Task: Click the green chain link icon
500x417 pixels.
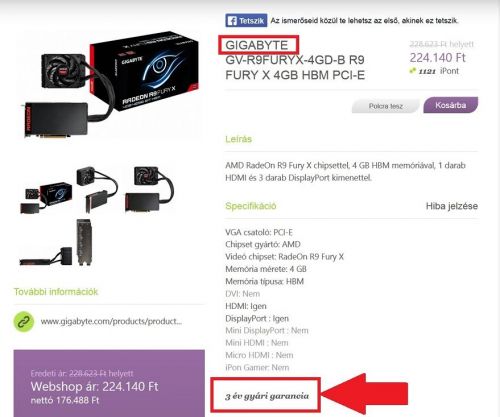Action: click(24, 322)
